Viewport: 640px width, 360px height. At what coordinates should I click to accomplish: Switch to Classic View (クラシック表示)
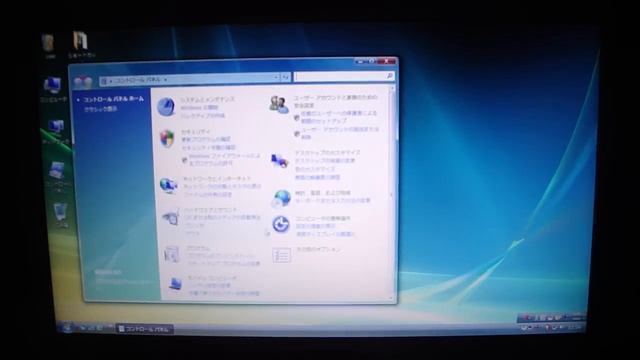pyautogui.click(x=100, y=109)
